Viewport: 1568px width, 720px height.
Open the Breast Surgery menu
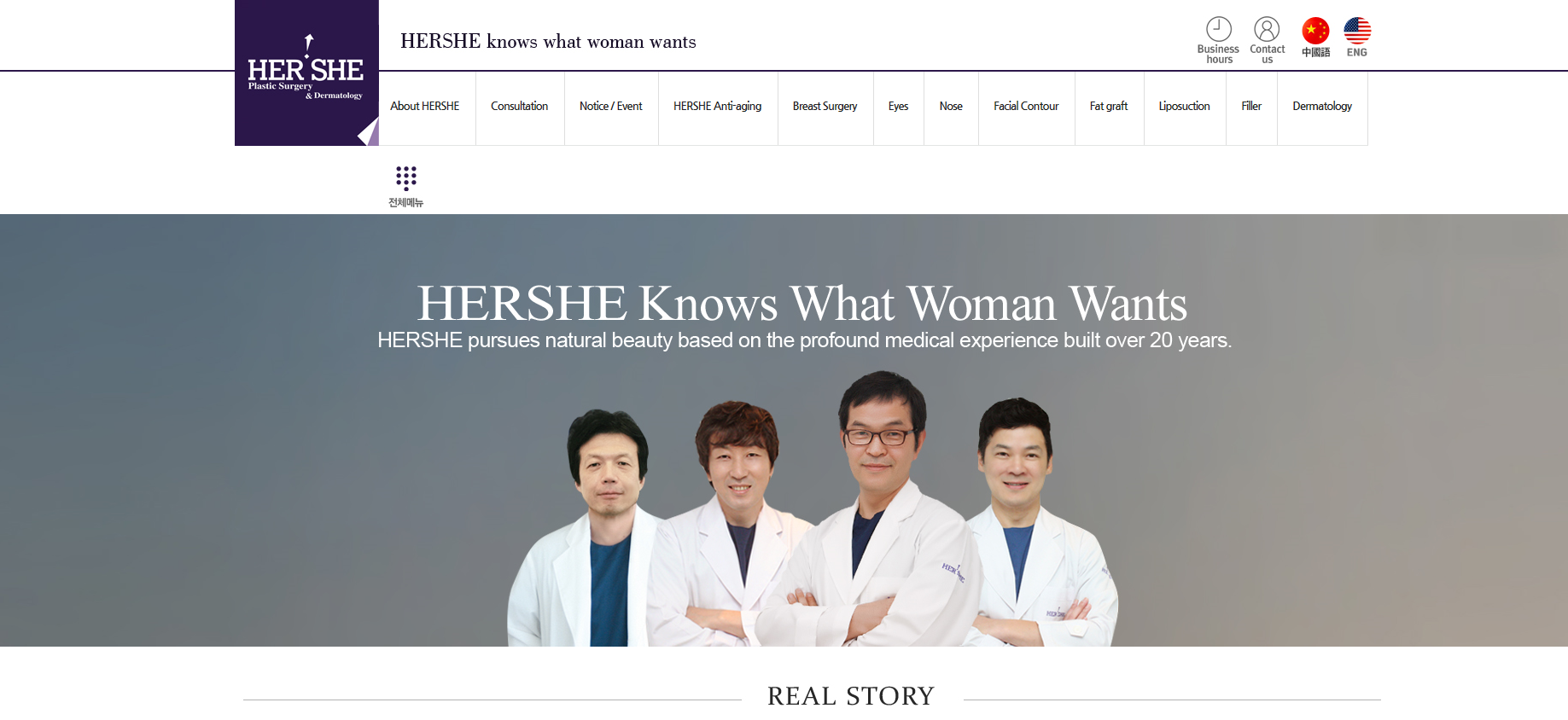tap(825, 107)
